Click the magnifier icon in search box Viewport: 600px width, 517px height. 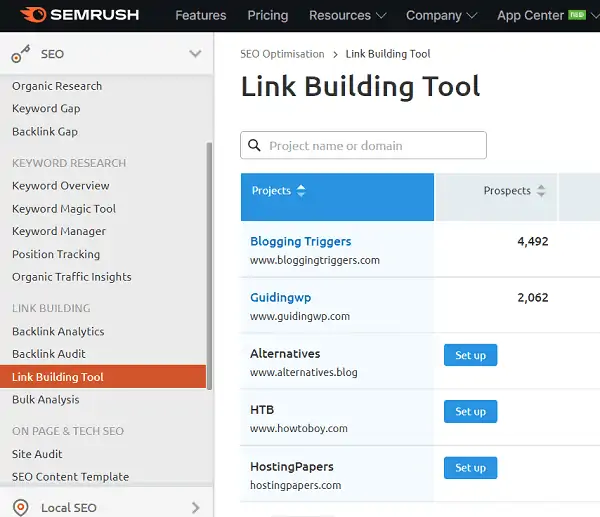(x=254, y=145)
